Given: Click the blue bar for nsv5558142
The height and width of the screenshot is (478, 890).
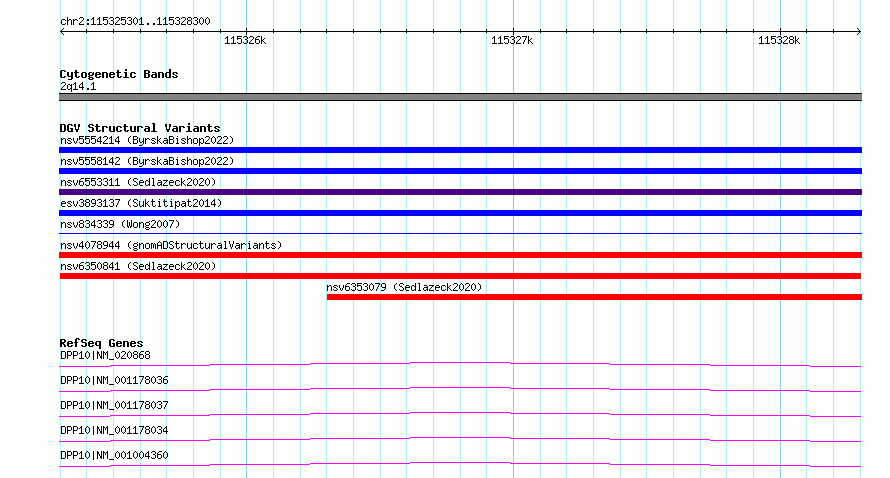Looking at the screenshot, I should pos(460,171).
